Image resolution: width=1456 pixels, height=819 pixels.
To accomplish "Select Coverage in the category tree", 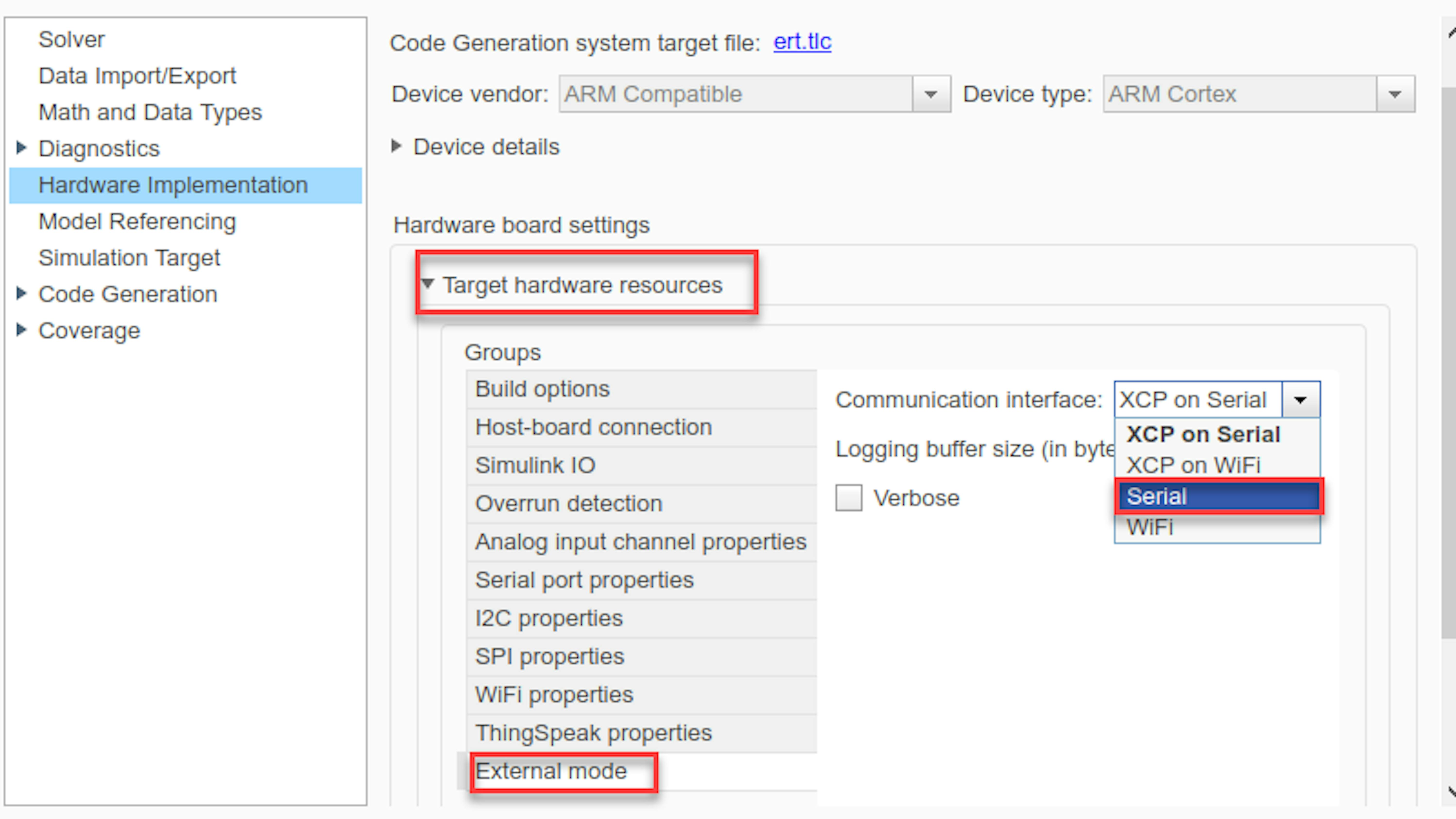I will click(x=89, y=331).
